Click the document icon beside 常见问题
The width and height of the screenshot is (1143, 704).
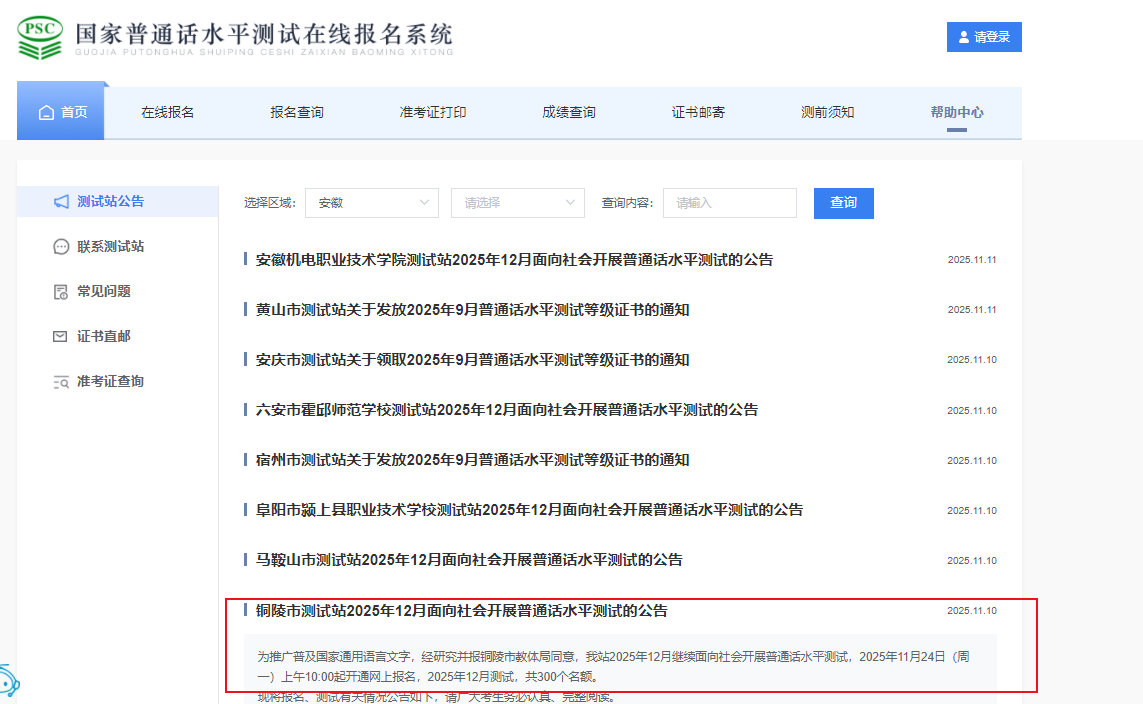coord(61,292)
